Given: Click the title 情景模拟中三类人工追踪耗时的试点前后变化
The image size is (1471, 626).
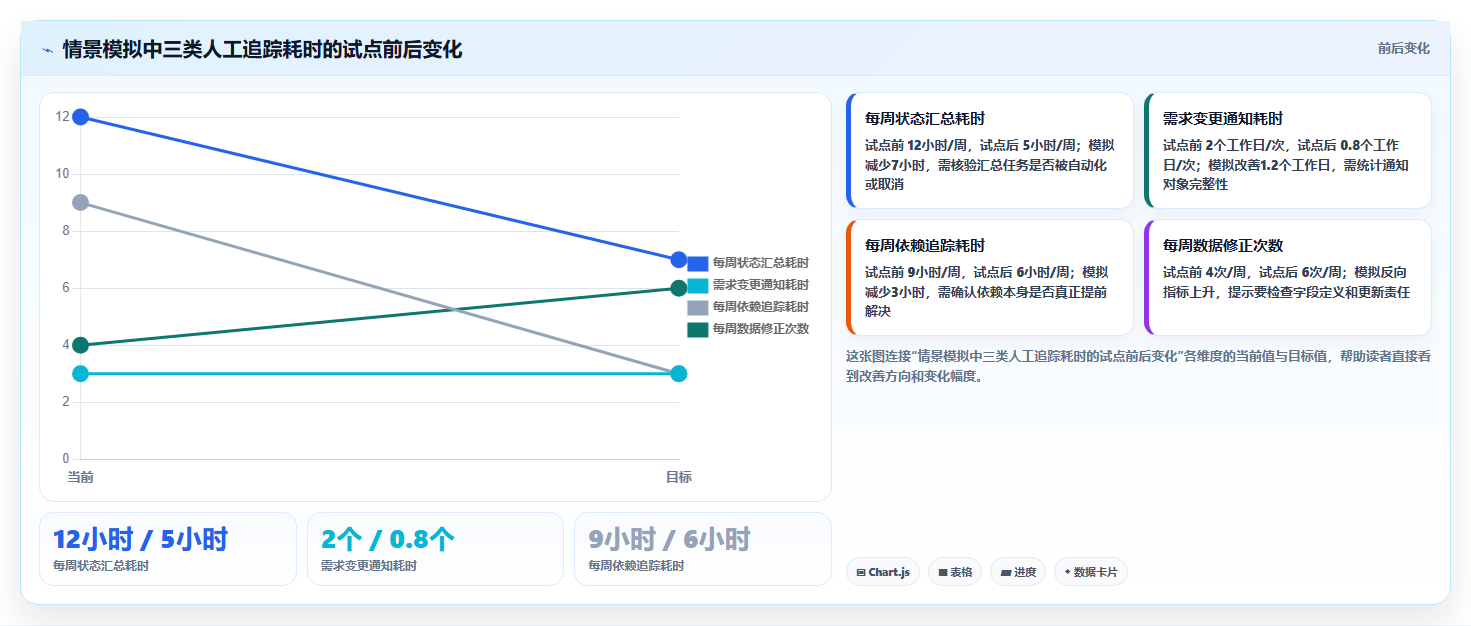Looking at the screenshot, I should click(x=262, y=50).
